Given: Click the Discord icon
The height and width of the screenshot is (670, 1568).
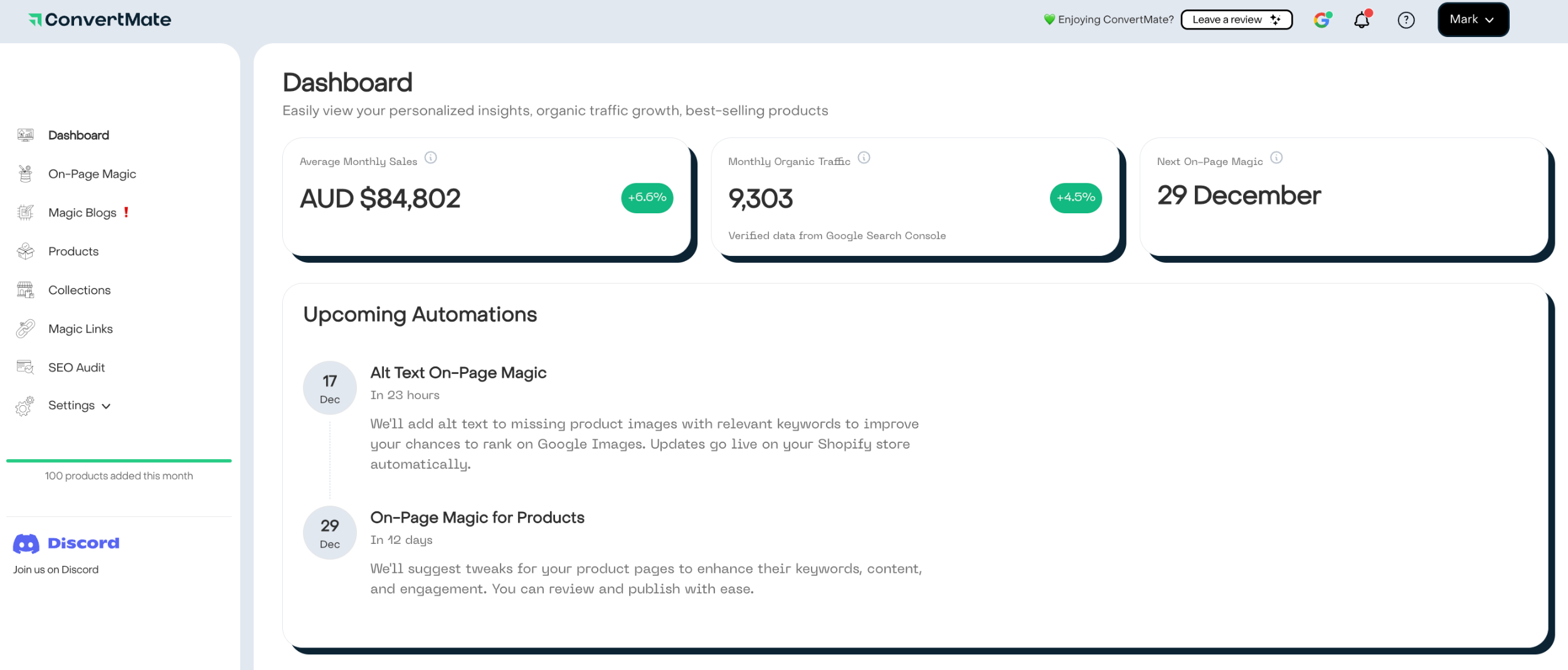Looking at the screenshot, I should click(26, 543).
